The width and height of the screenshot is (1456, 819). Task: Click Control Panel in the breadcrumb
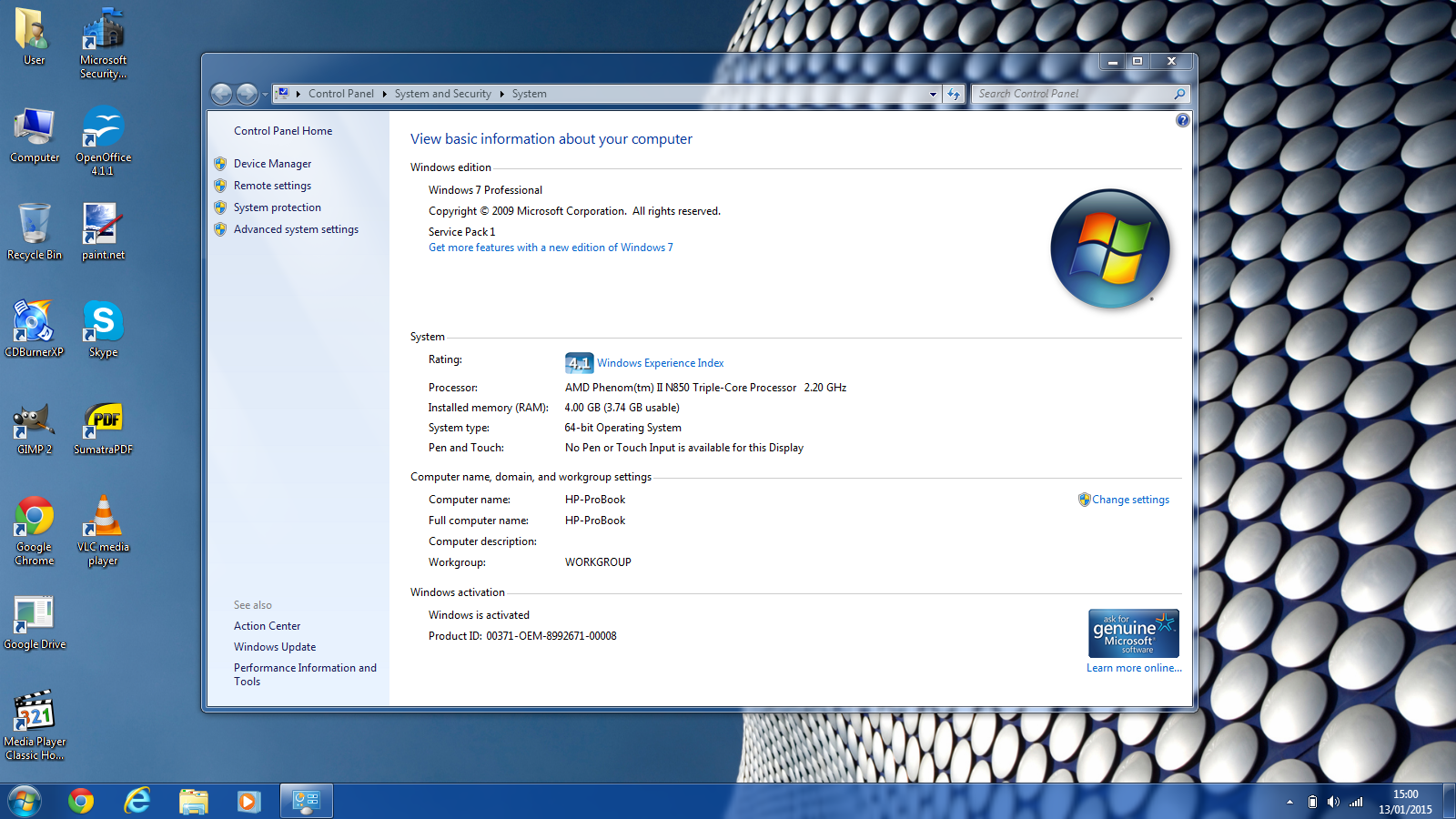pyautogui.click(x=341, y=94)
